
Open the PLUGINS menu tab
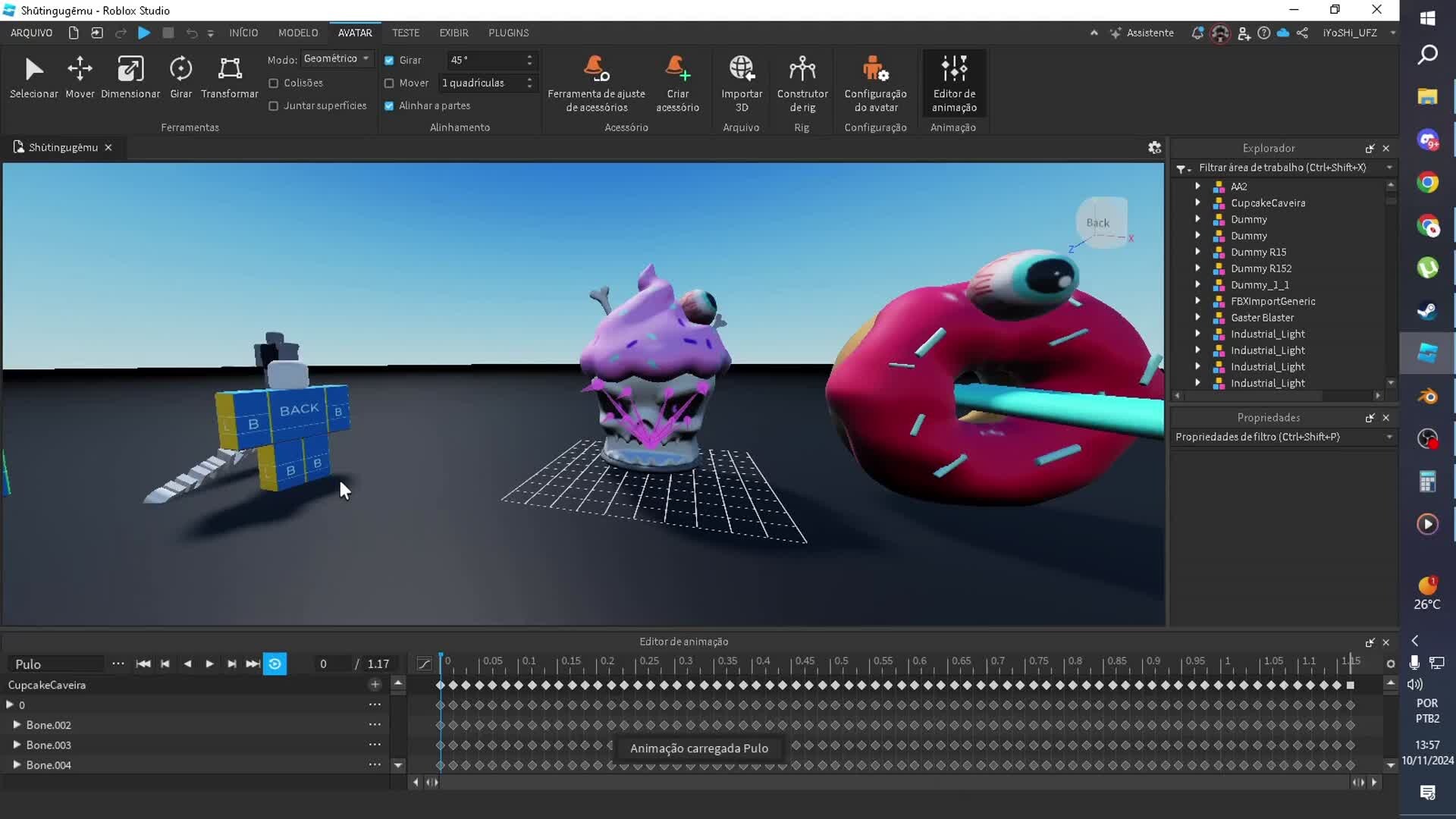coord(509,33)
